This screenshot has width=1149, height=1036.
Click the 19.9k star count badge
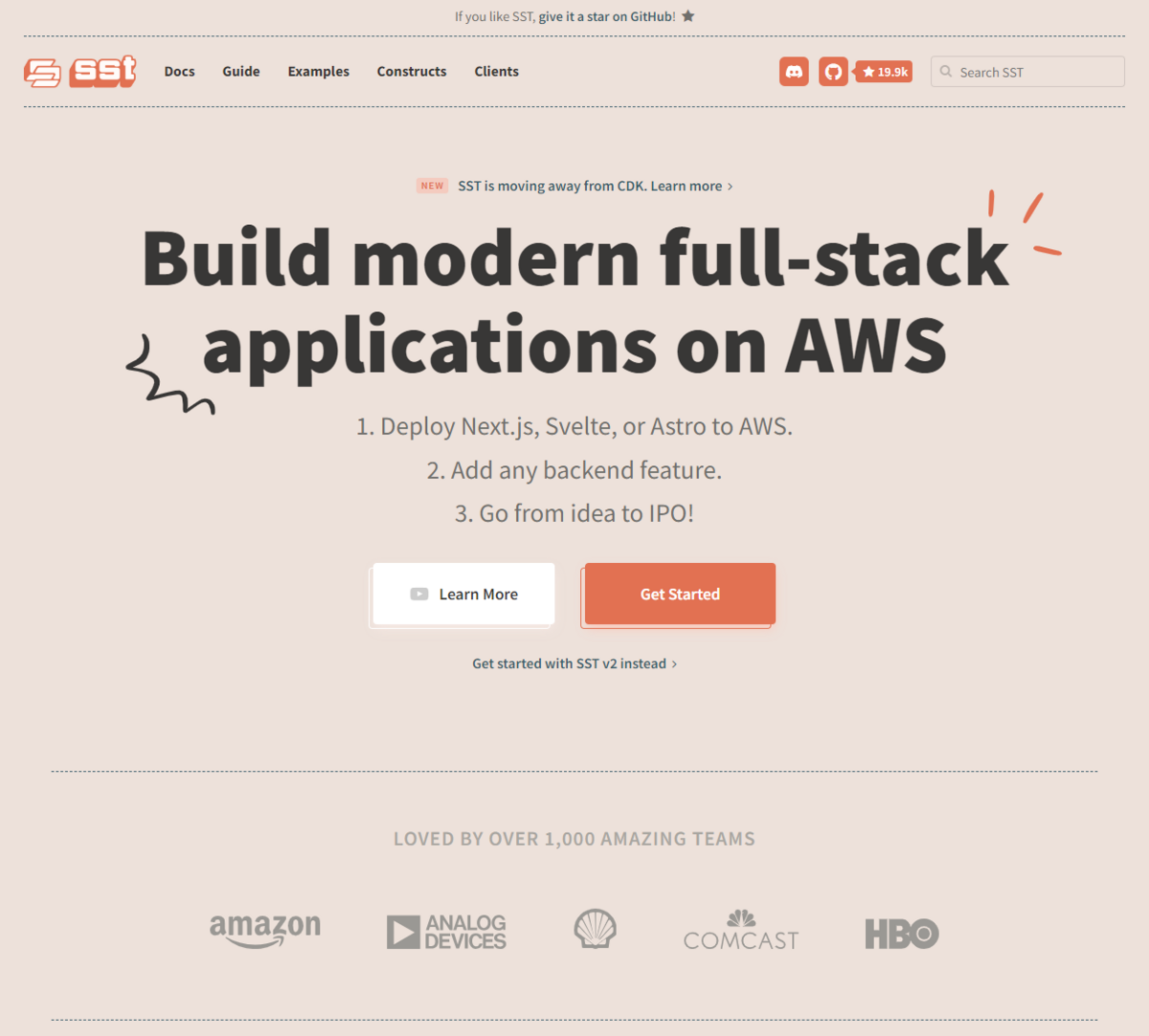885,72
